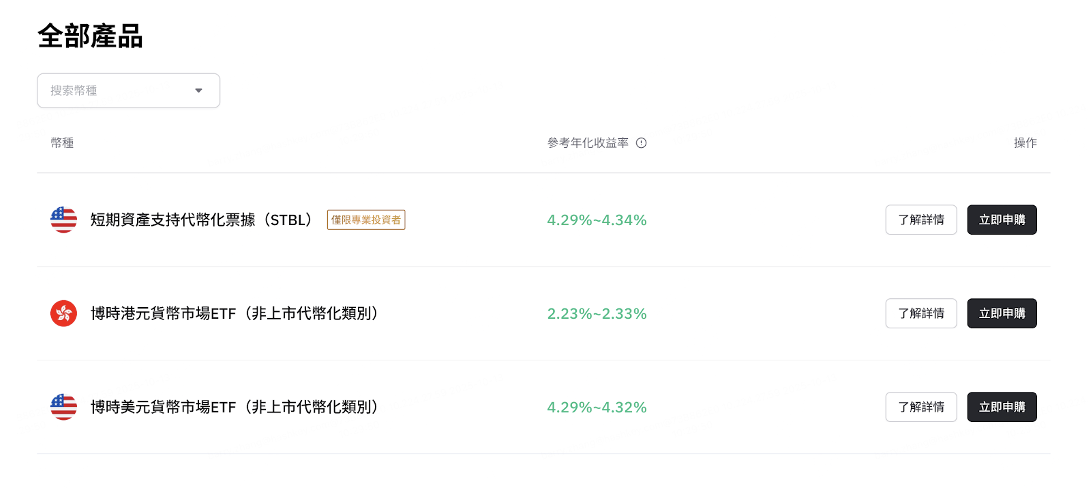
Task: Click the 2.23%~2.33% yield rate
Action: pos(596,313)
